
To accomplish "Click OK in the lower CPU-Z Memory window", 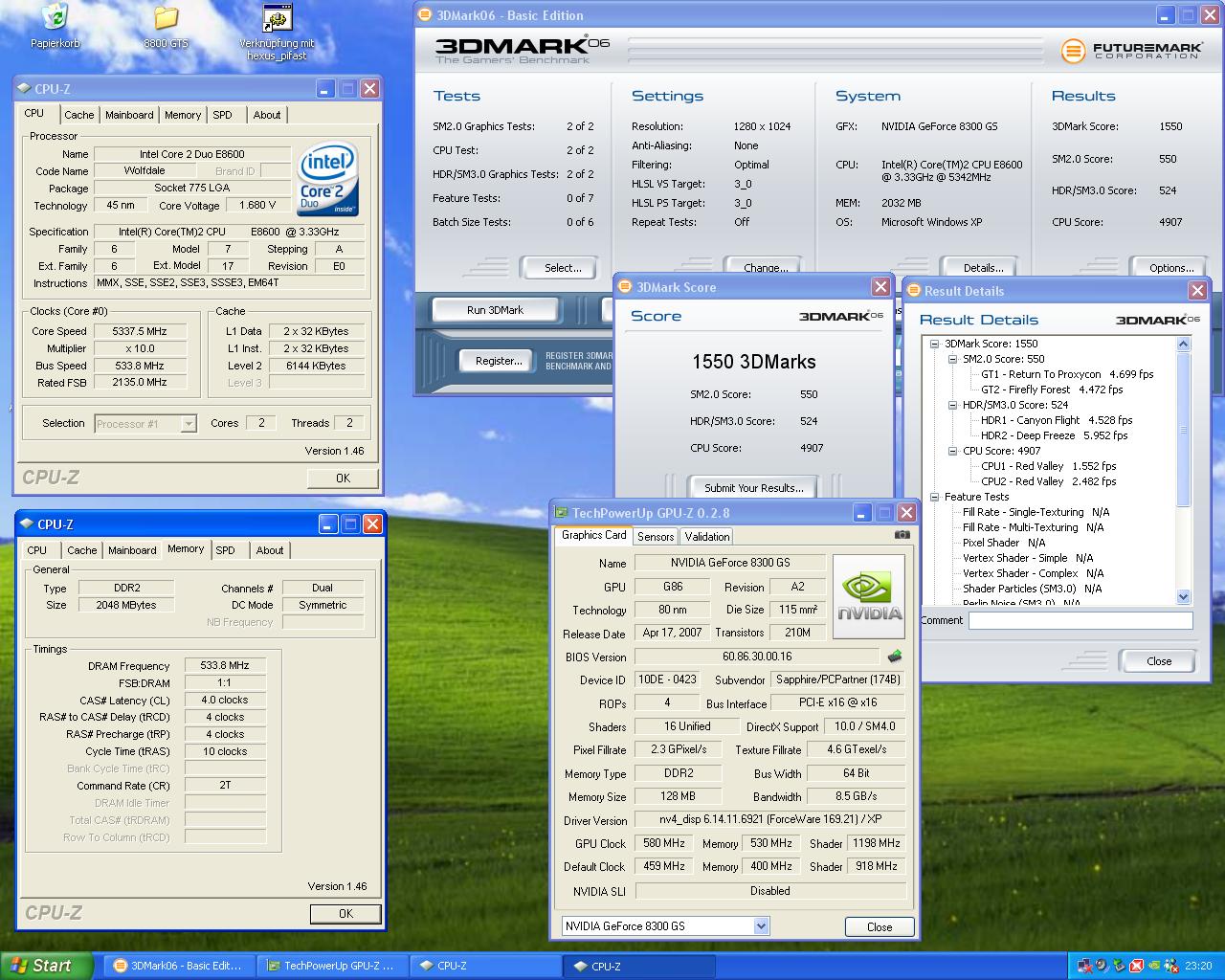I will [345, 913].
